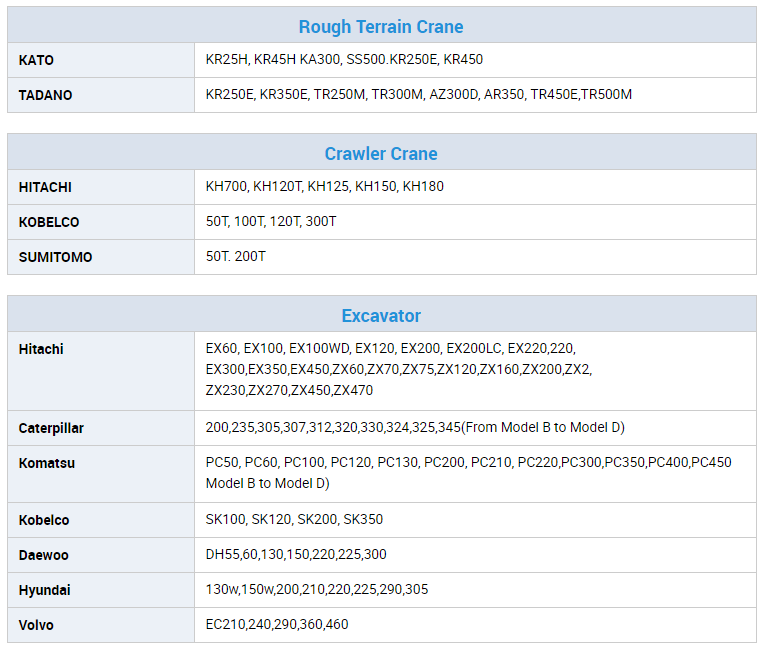This screenshot has height=648, width=763.
Task: Select the text 50T. 200T
Action: point(236,256)
